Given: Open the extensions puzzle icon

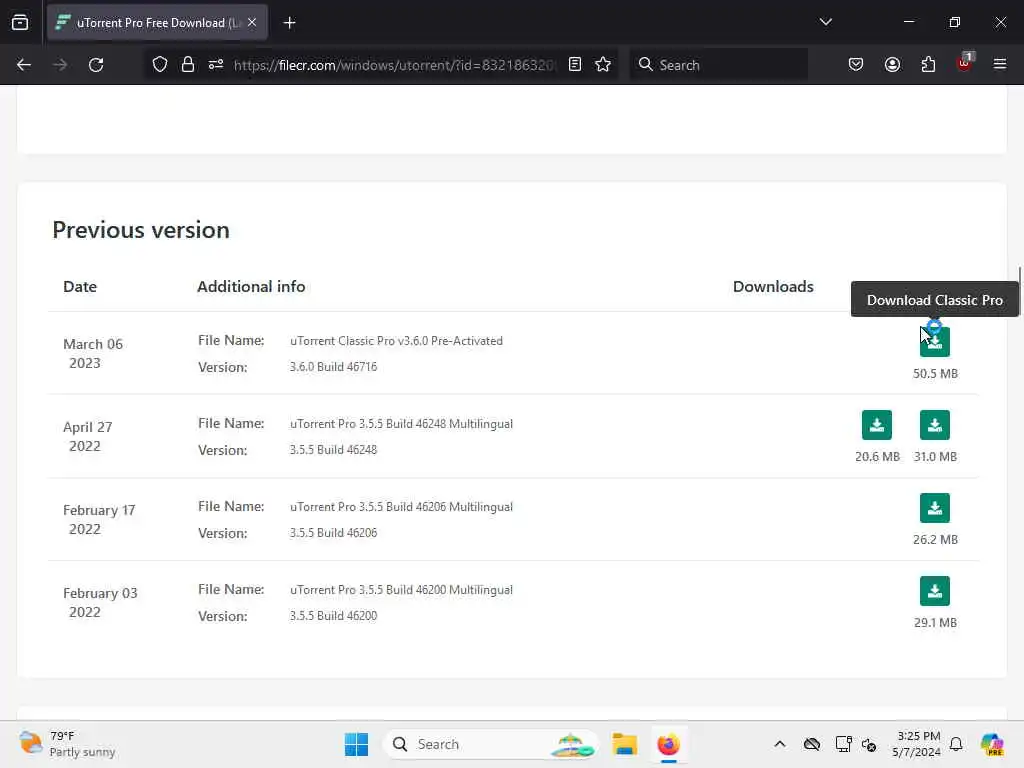Looking at the screenshot, I should (x=928, y=64).
